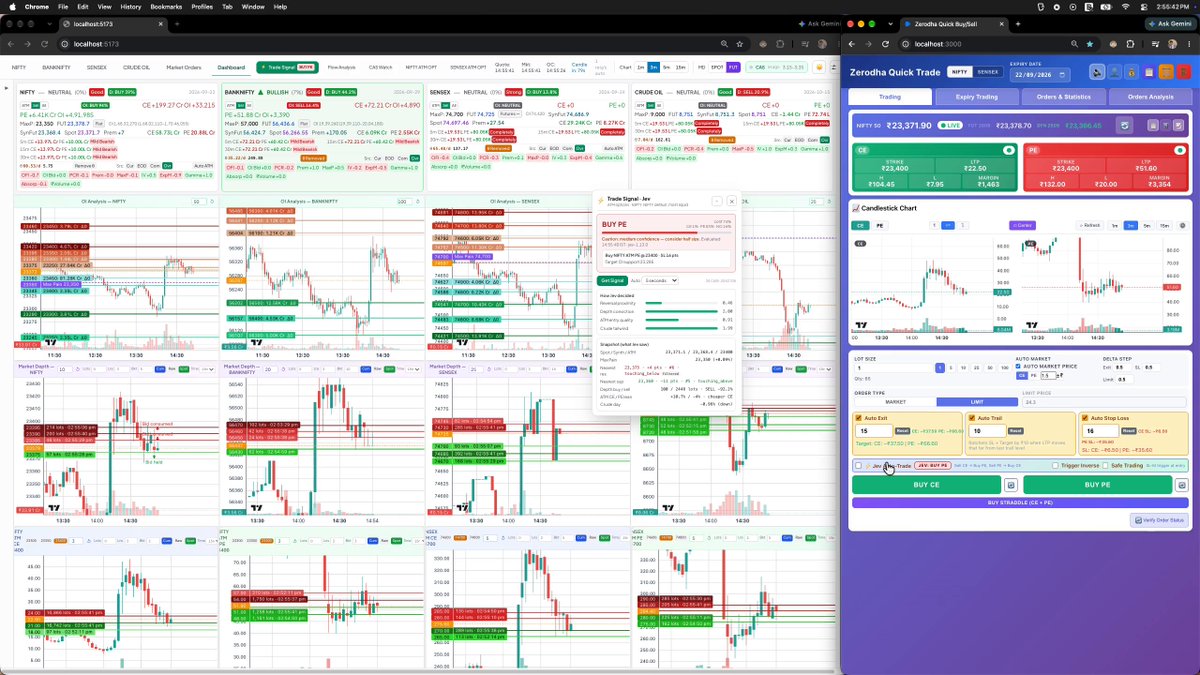Click the Trade Signal button in dashboard toolbar

(x=288, y=67)
